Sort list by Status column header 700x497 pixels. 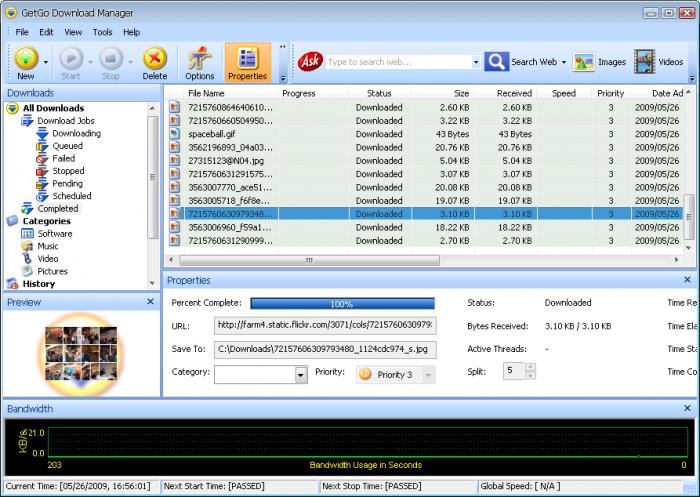[x=379, y=93]
